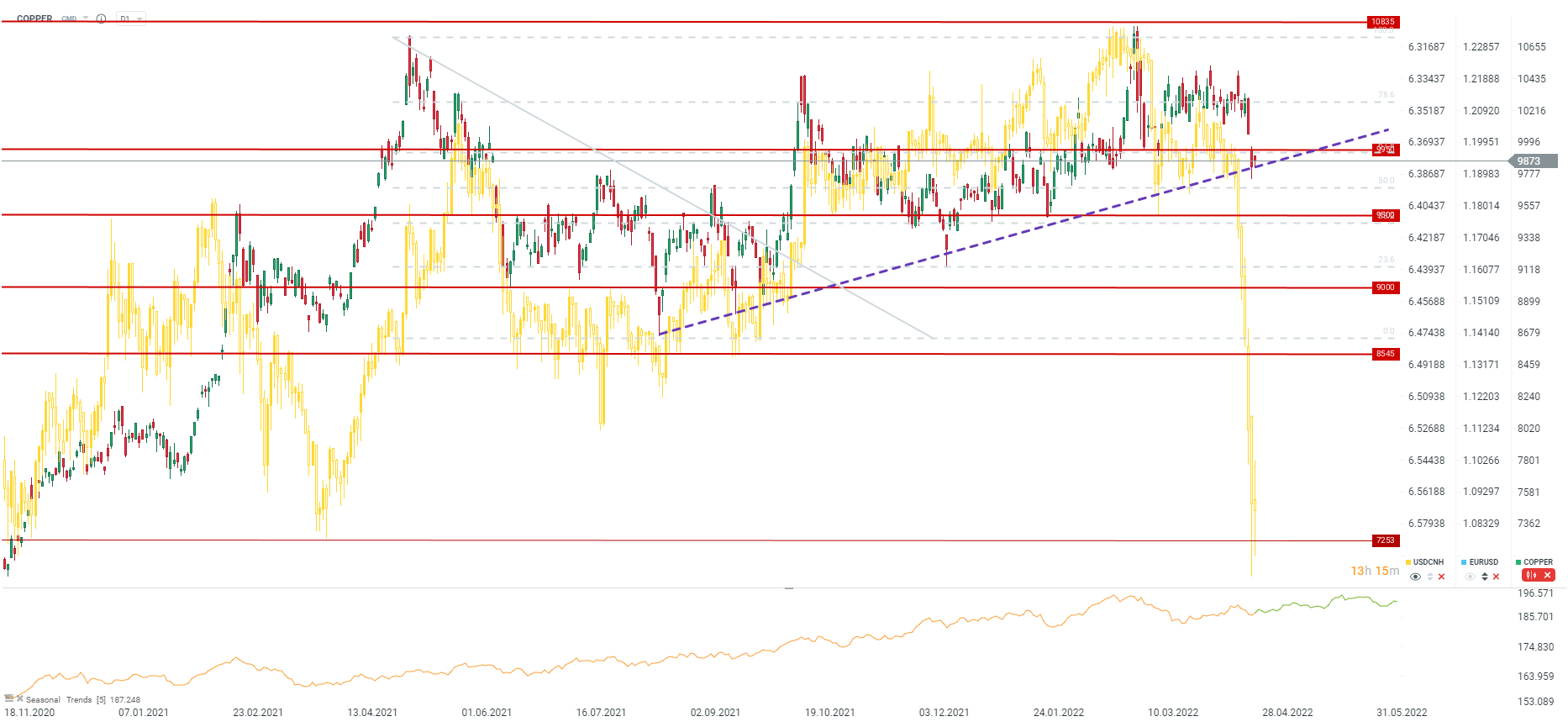1568x727 pixels.
Task: Click the 13h 15m candle countdown timer
Action: click(x=1375, y=571)
